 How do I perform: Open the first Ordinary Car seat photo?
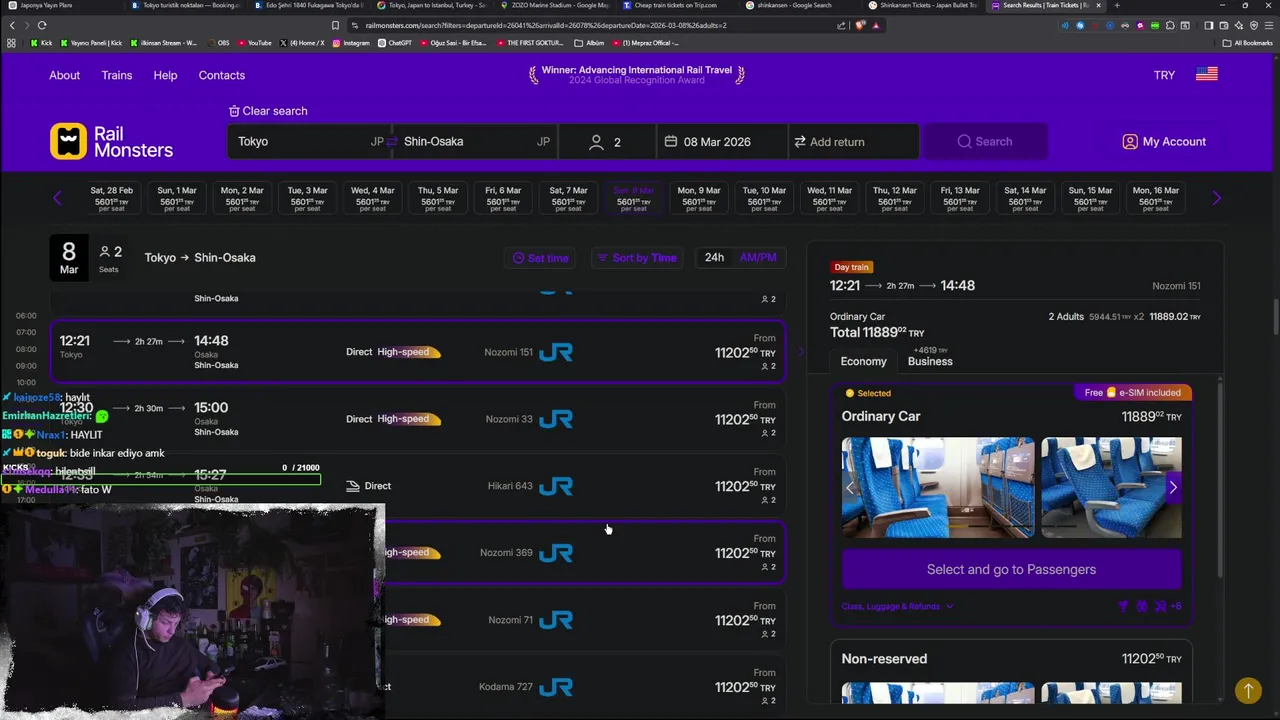tap(938, 487)
